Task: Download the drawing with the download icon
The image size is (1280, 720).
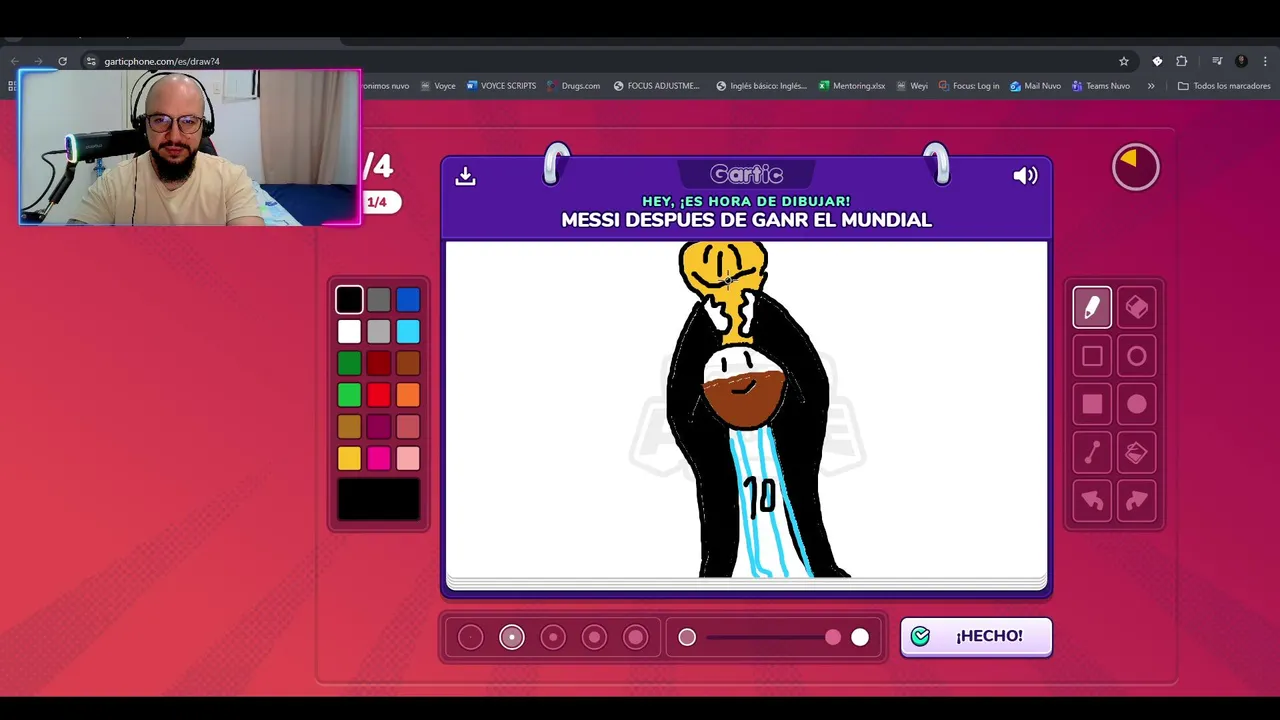Action: coord(465,176)
